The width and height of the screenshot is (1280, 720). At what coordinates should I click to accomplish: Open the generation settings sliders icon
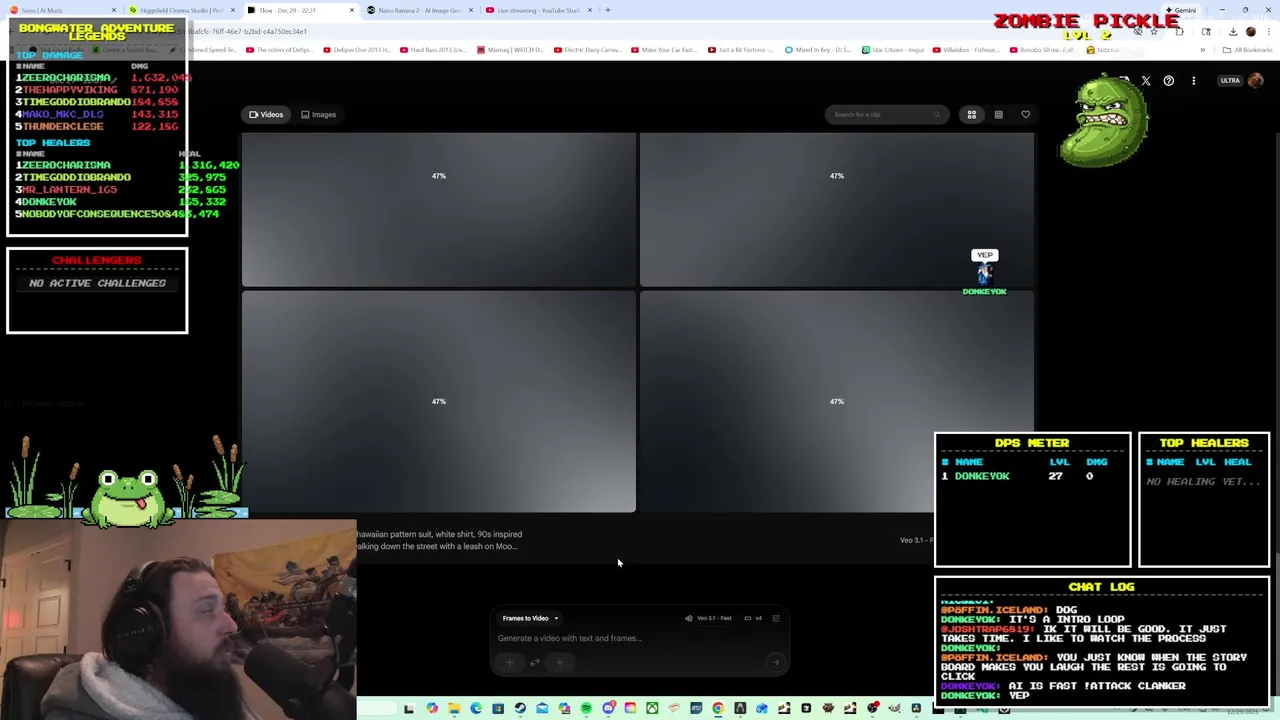click(x=775, y=618)
